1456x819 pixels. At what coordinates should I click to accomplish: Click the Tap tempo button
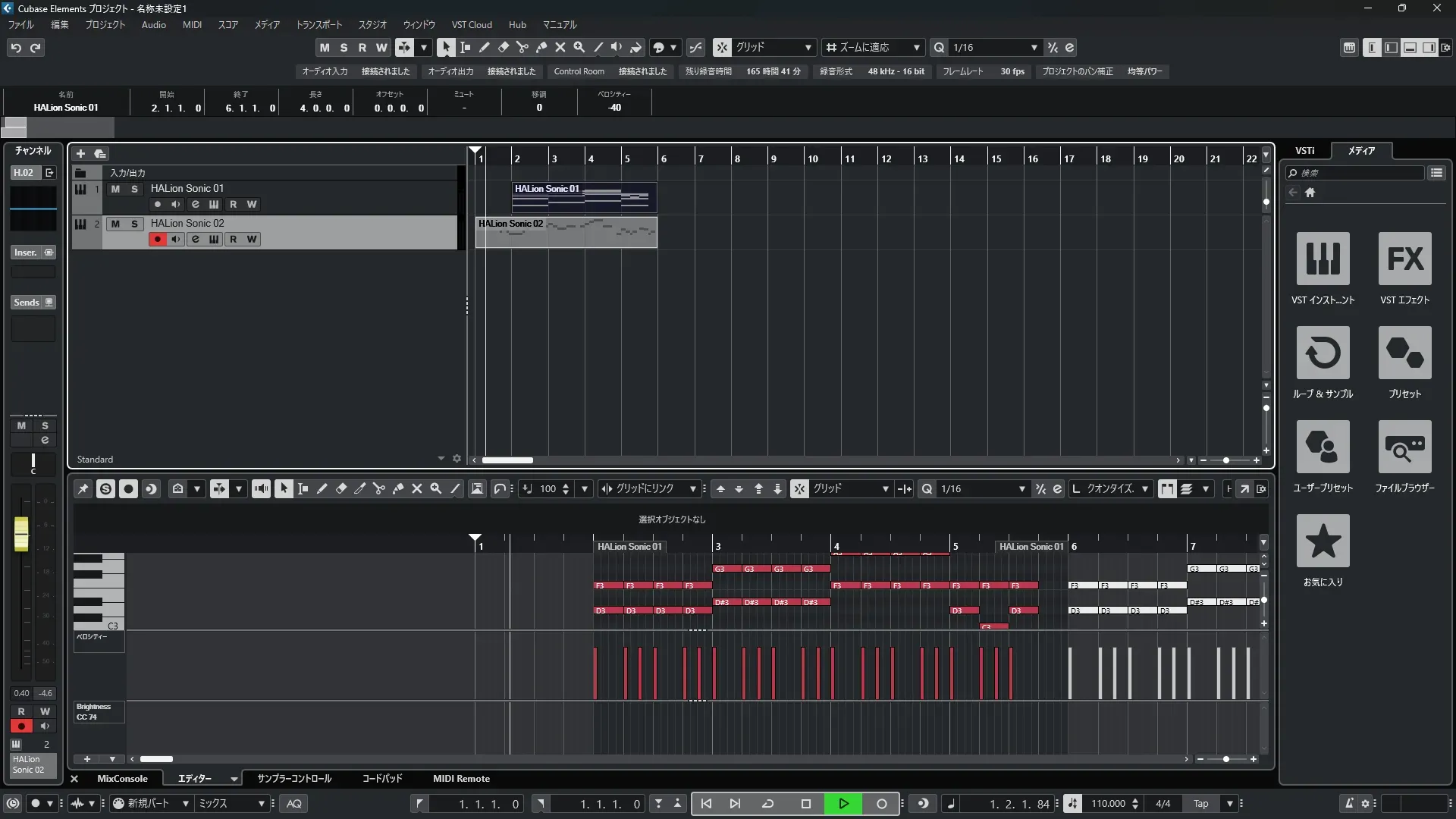click(x=1200, y=804)
